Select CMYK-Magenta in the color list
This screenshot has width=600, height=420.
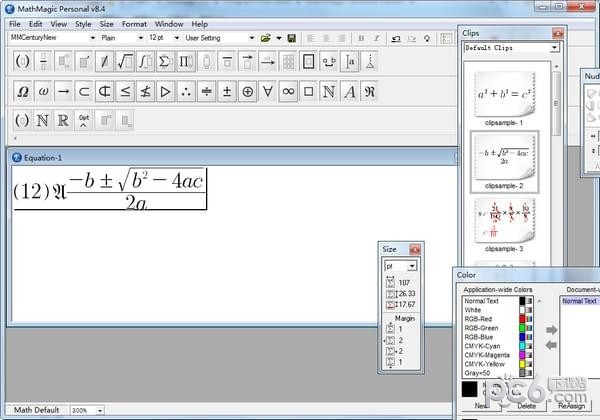487,355
